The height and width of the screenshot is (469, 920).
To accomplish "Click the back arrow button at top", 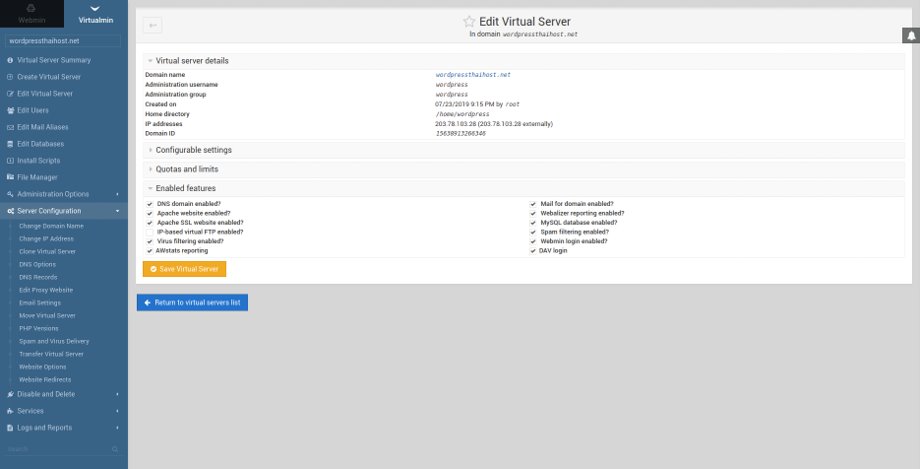I will click(x=152, y=25).
